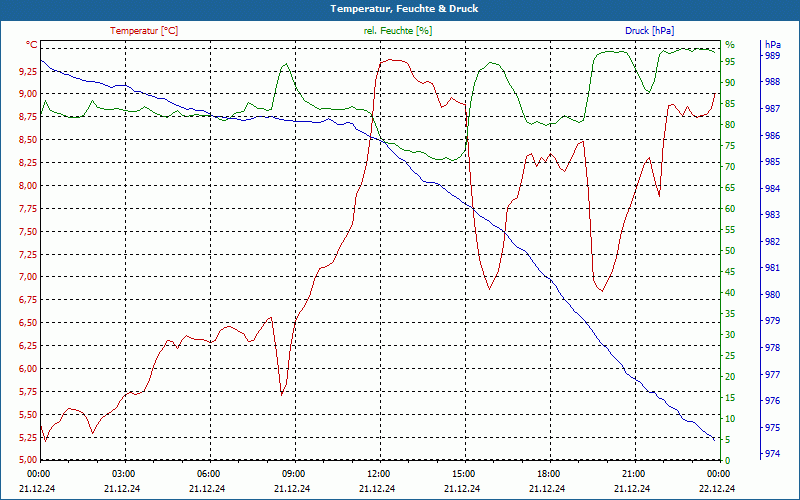Click the '9,25' temperature axis value
This screenshot has width=800, height=500.
28,71
